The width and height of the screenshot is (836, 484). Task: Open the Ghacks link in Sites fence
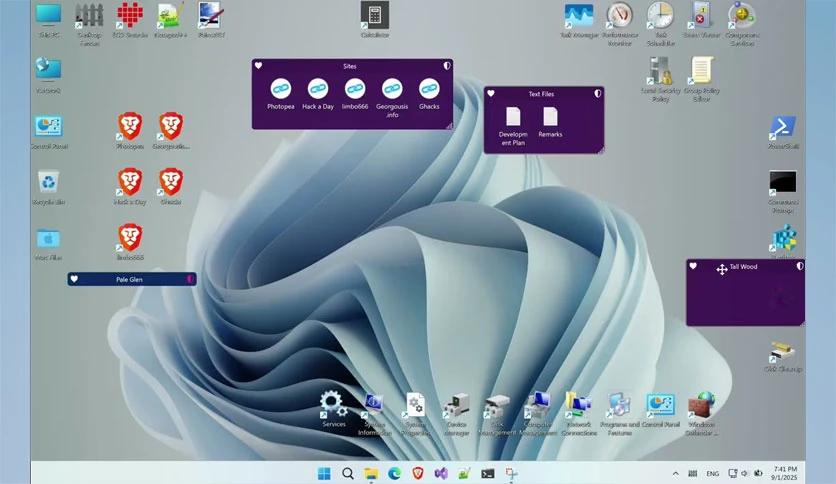[429, 94]
